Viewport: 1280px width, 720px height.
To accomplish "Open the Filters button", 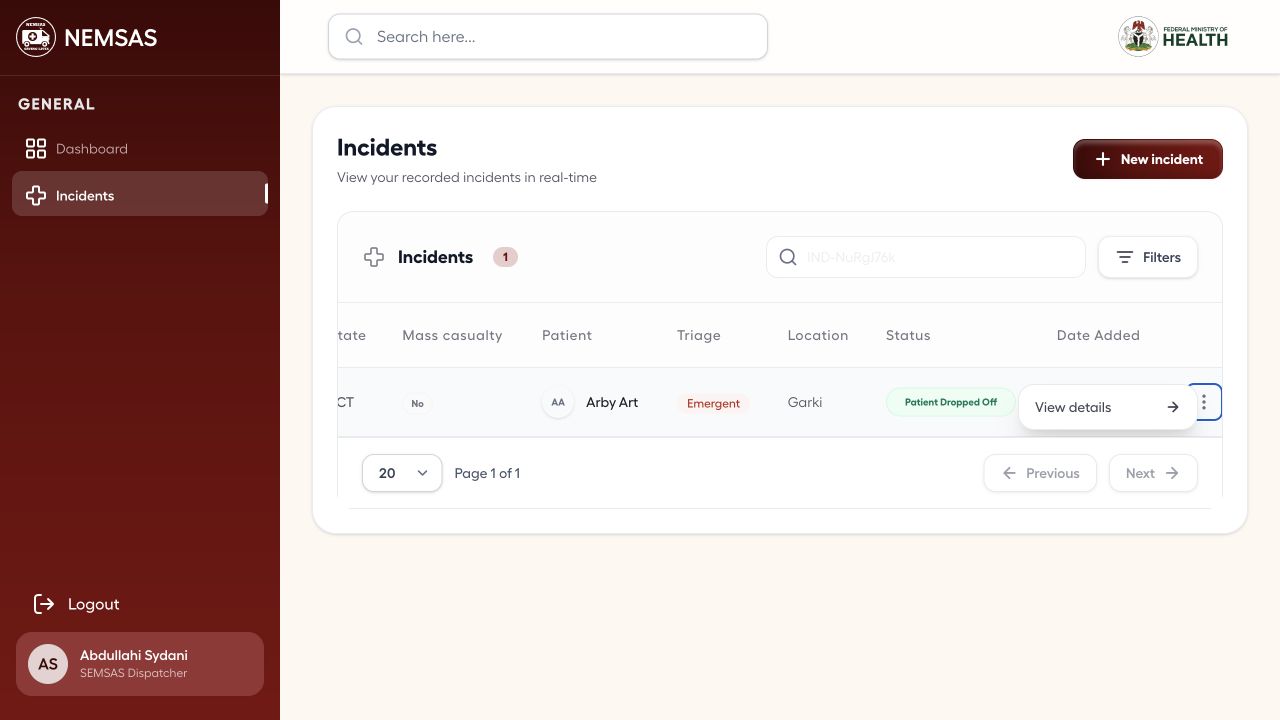I will 1148,257.
